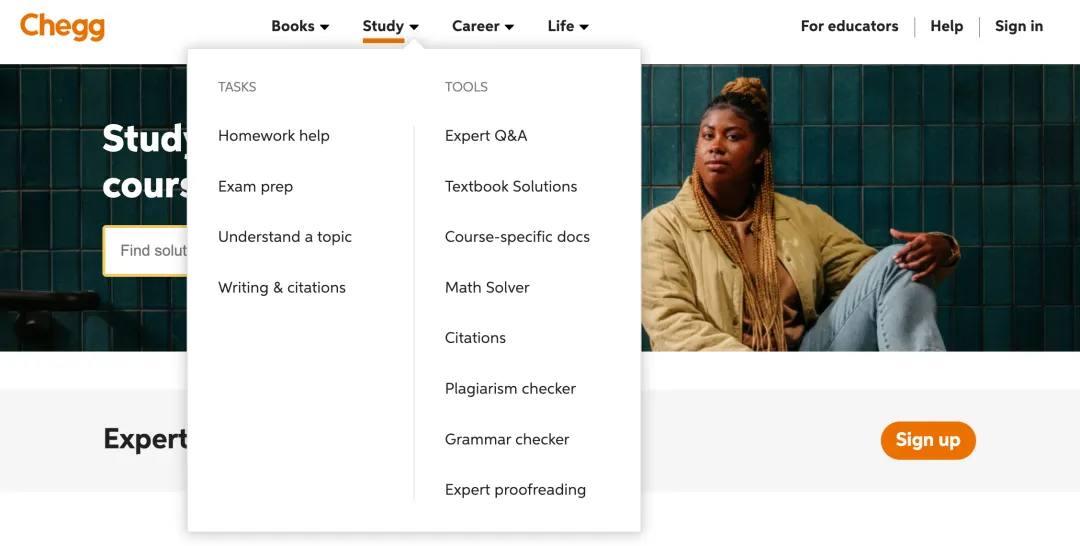Click the Chegg logo

pyautogui.click(x=62, y=26)
